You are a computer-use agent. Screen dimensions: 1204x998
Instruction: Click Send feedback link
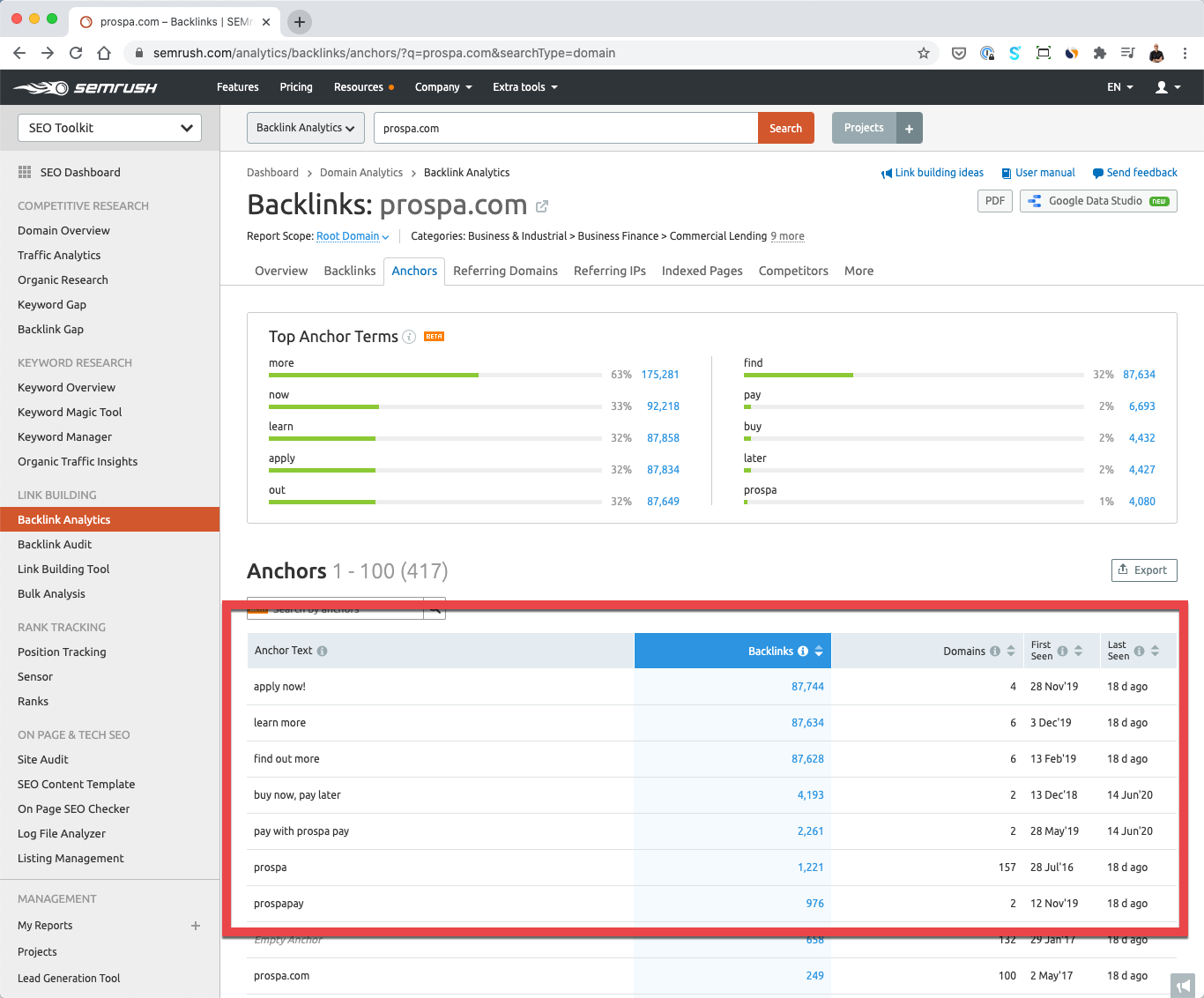coord(1135,173)
